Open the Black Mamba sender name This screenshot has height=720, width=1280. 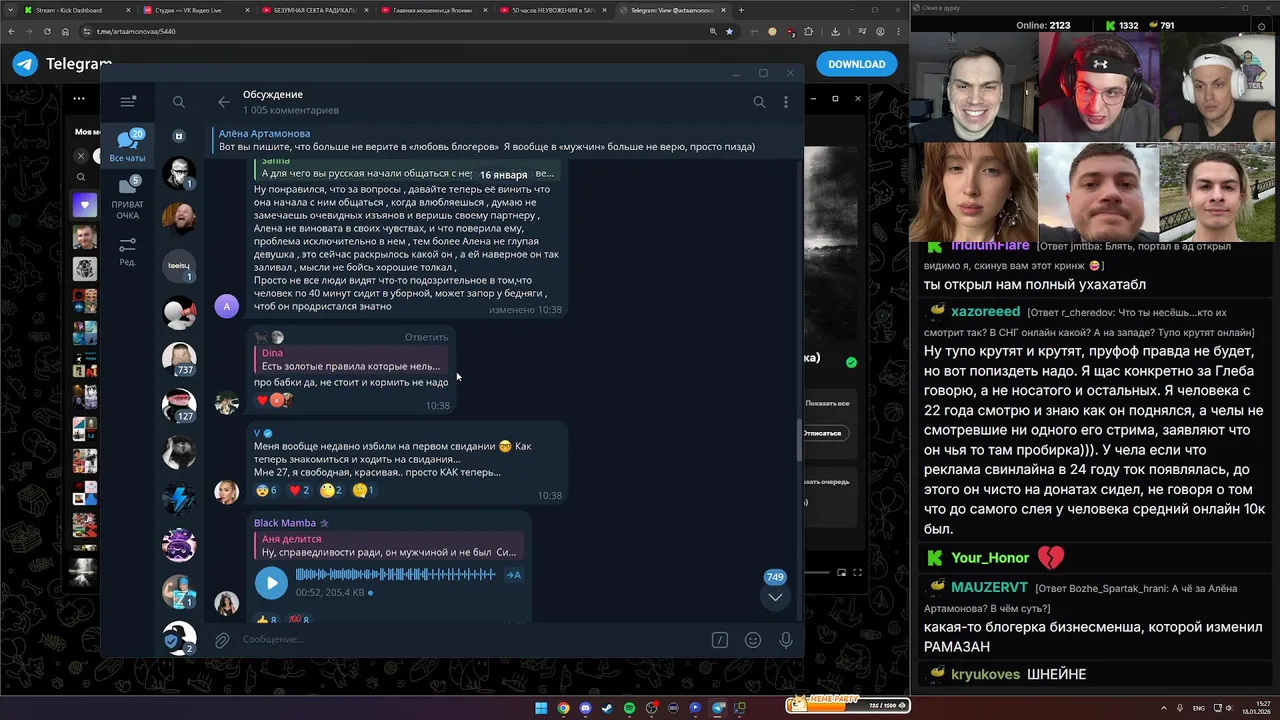point(285,523)
